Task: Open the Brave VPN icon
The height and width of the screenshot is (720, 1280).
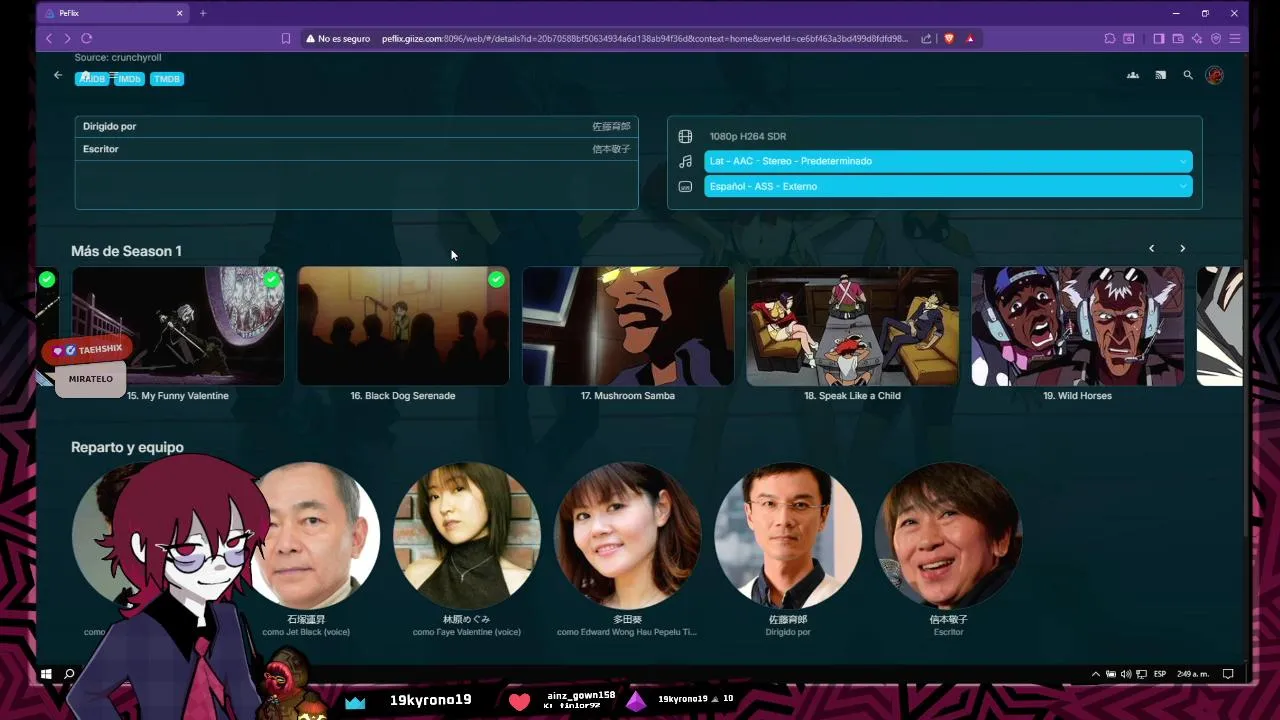Action: pyautogui.click(x=1216, y=38)
